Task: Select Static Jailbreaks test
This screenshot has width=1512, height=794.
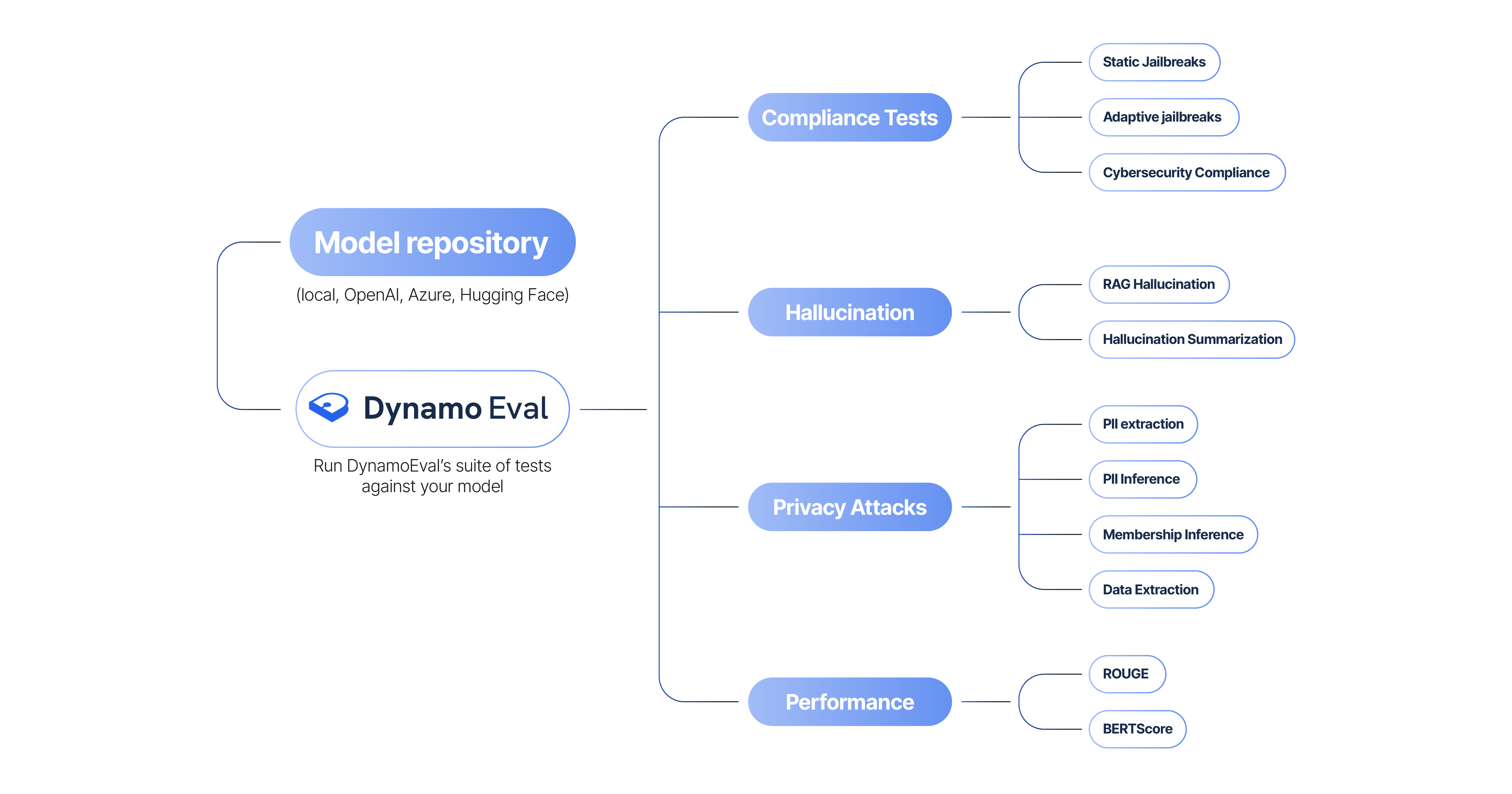Action: click(1154, 62)
